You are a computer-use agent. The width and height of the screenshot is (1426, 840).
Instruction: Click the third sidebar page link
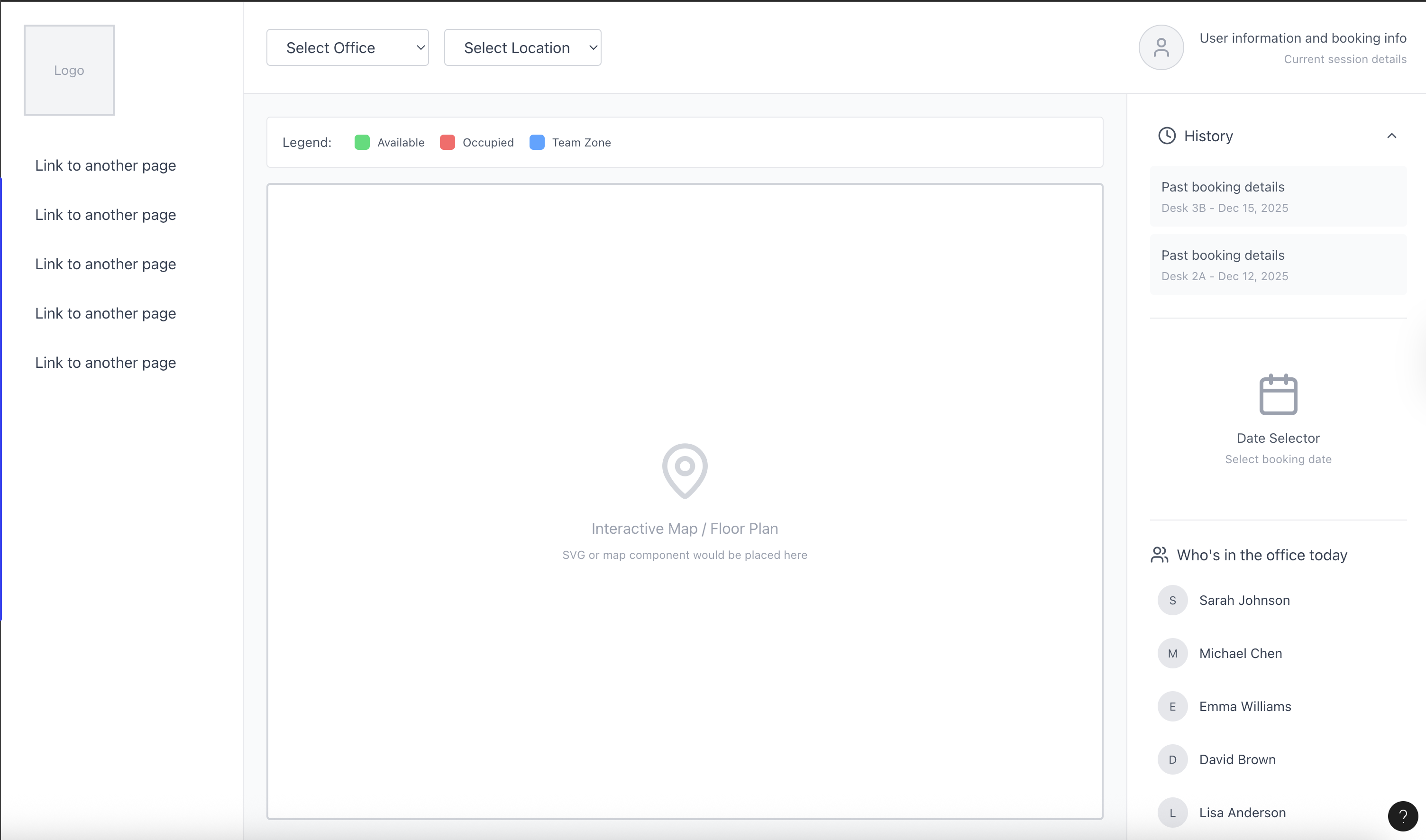[x=105, y=264]
